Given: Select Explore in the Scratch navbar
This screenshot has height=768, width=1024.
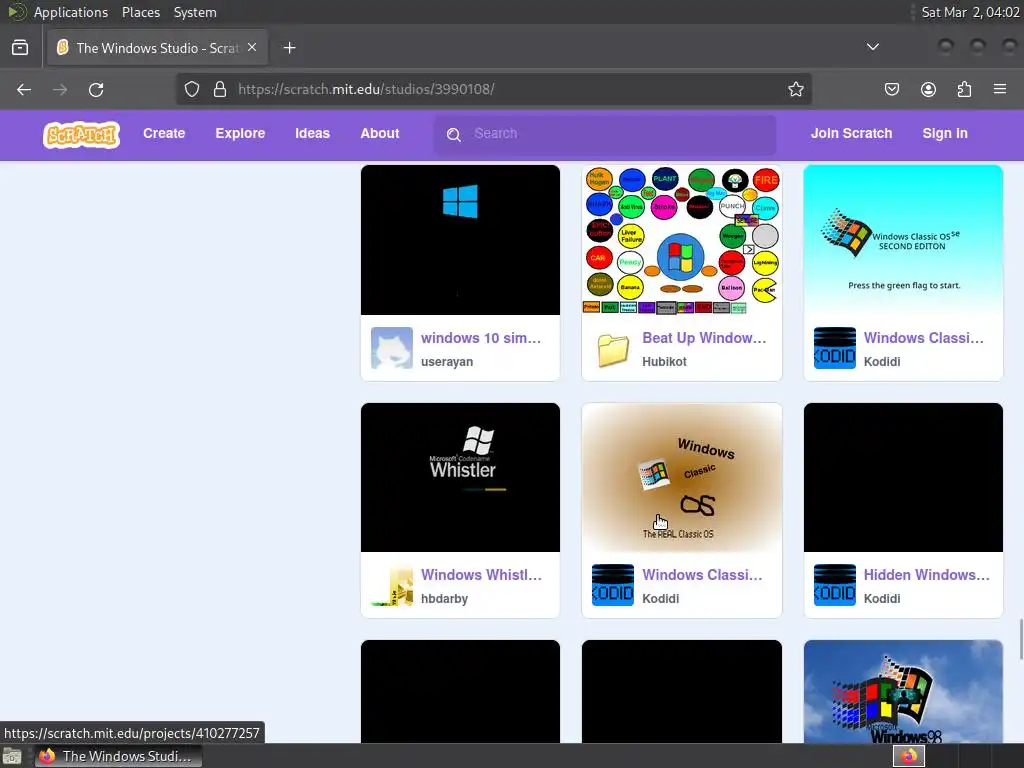Looking at the screenshot, I should 240,133.
